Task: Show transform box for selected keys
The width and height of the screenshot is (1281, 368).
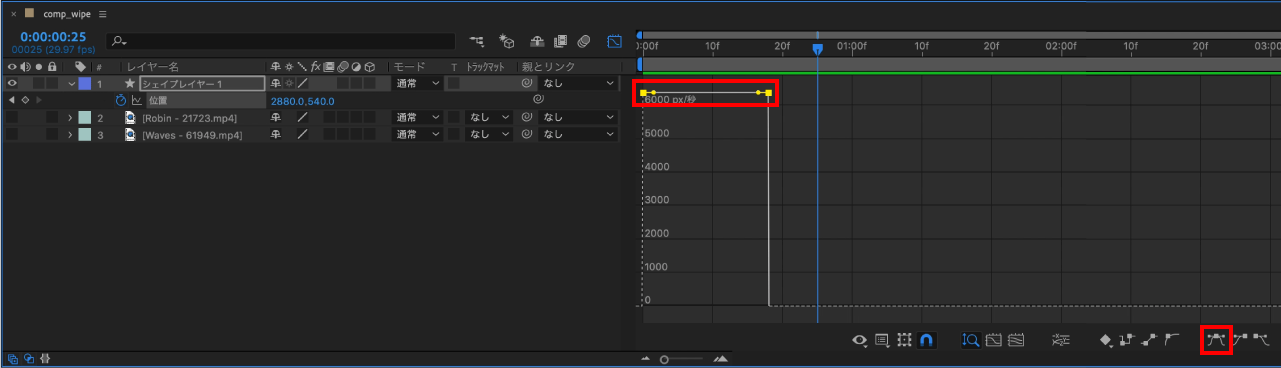Action: pos(905,340)
